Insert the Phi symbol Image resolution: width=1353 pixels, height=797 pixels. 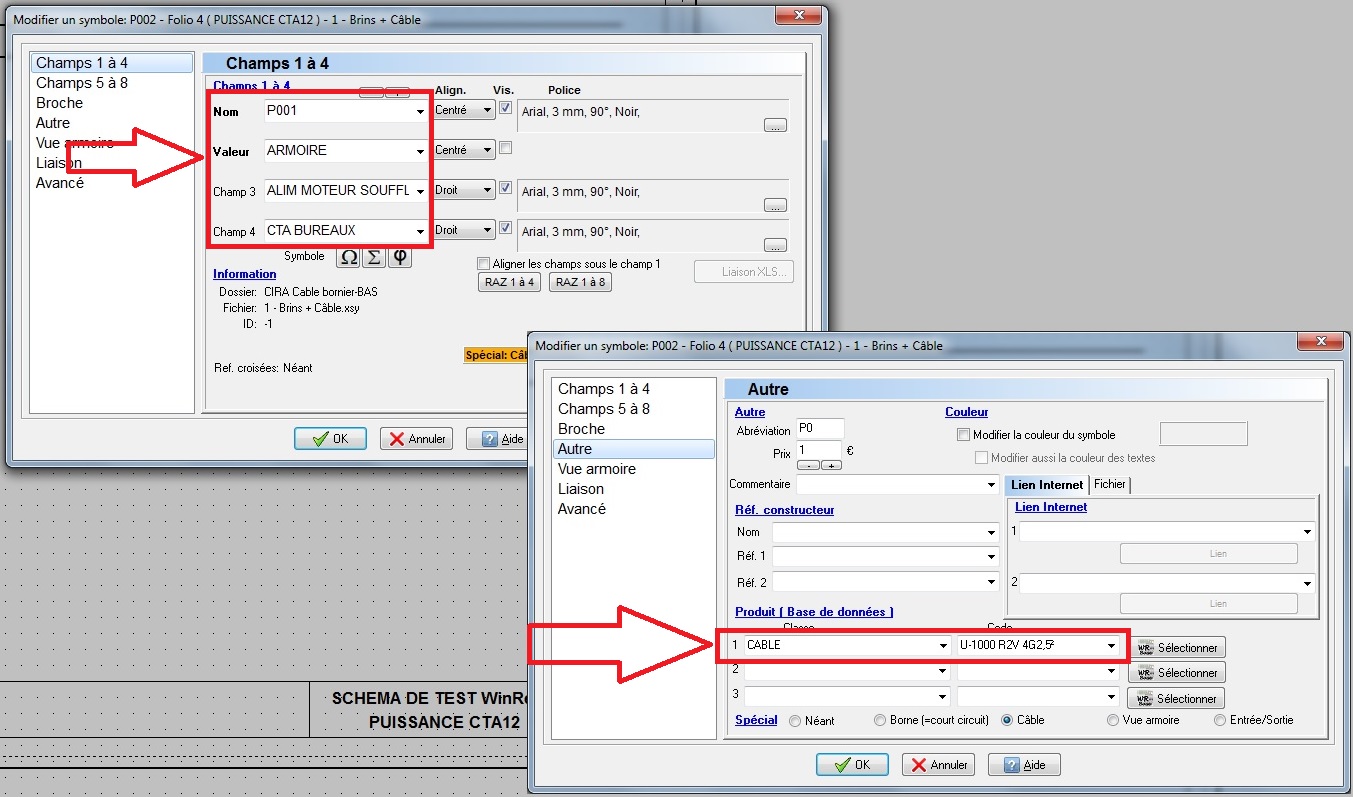399,257
